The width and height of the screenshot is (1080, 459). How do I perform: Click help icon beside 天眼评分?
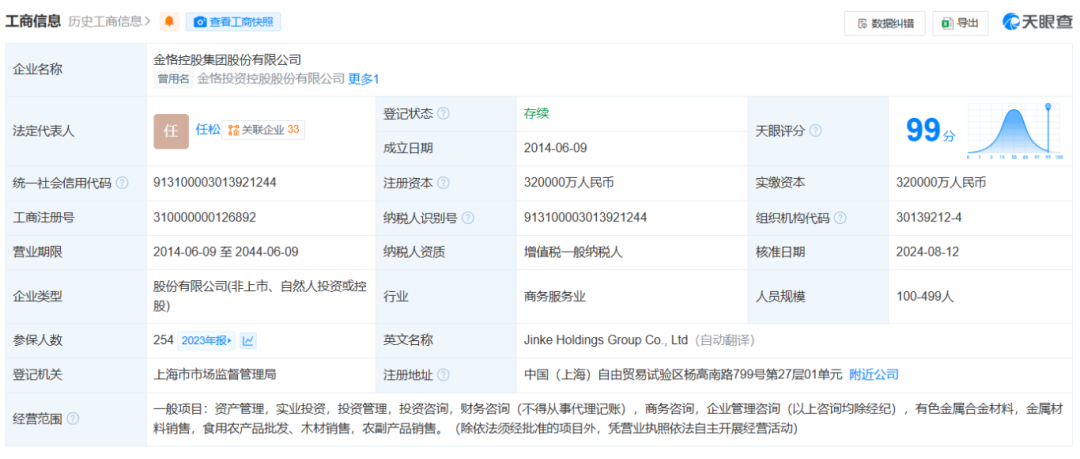click(x=816, y=130)
